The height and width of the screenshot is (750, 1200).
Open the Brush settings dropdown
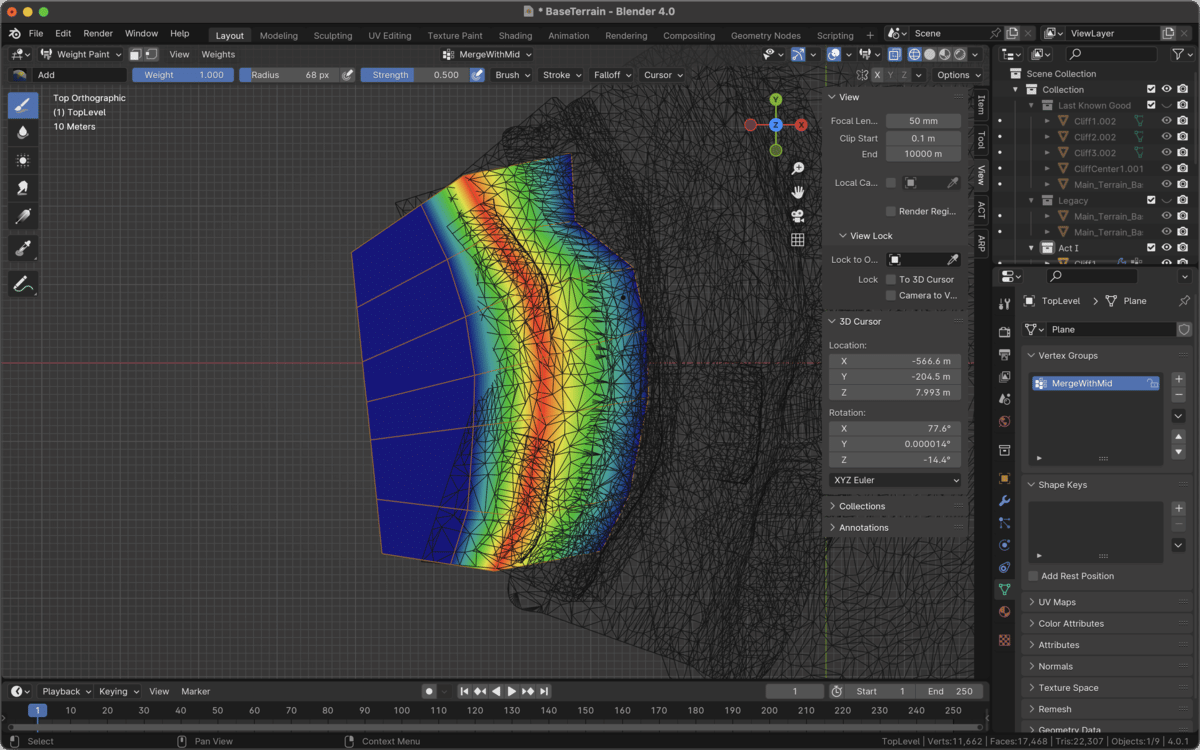point(513,75)
